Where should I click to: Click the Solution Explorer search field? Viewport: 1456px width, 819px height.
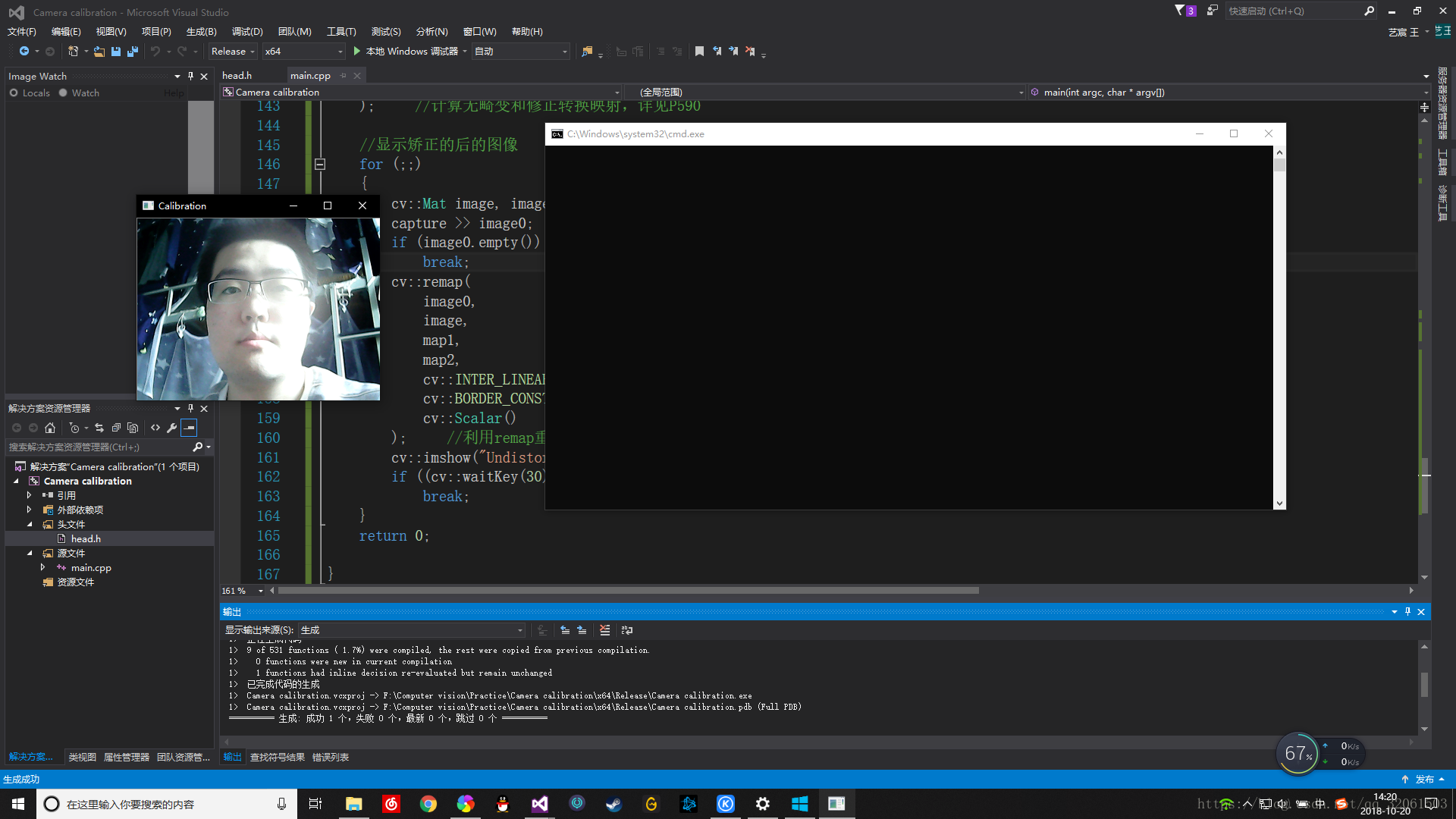99,447
